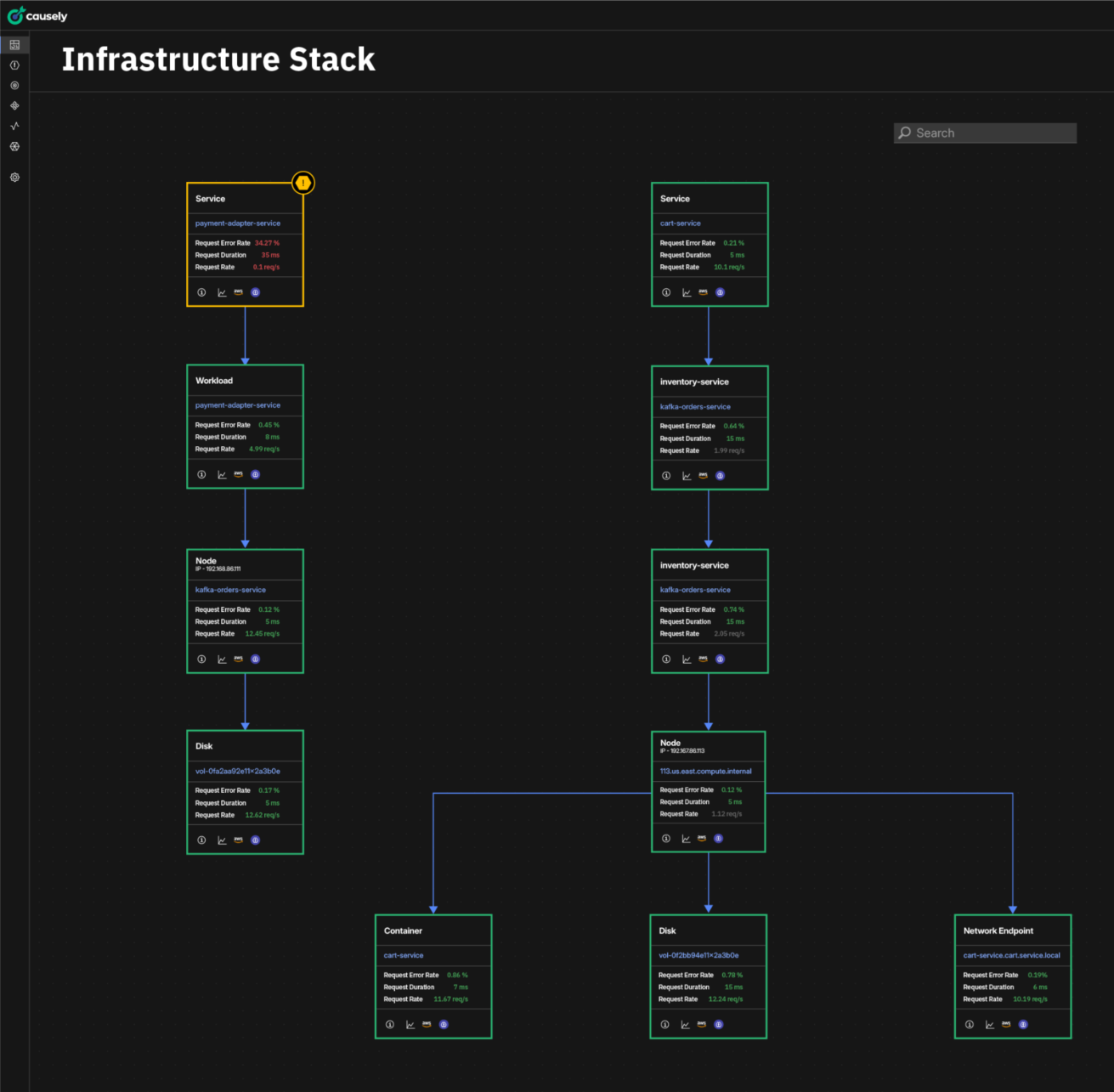Click the Causely logo
This screenshot has height=1092, width=1114.
[x=37, y=15]
